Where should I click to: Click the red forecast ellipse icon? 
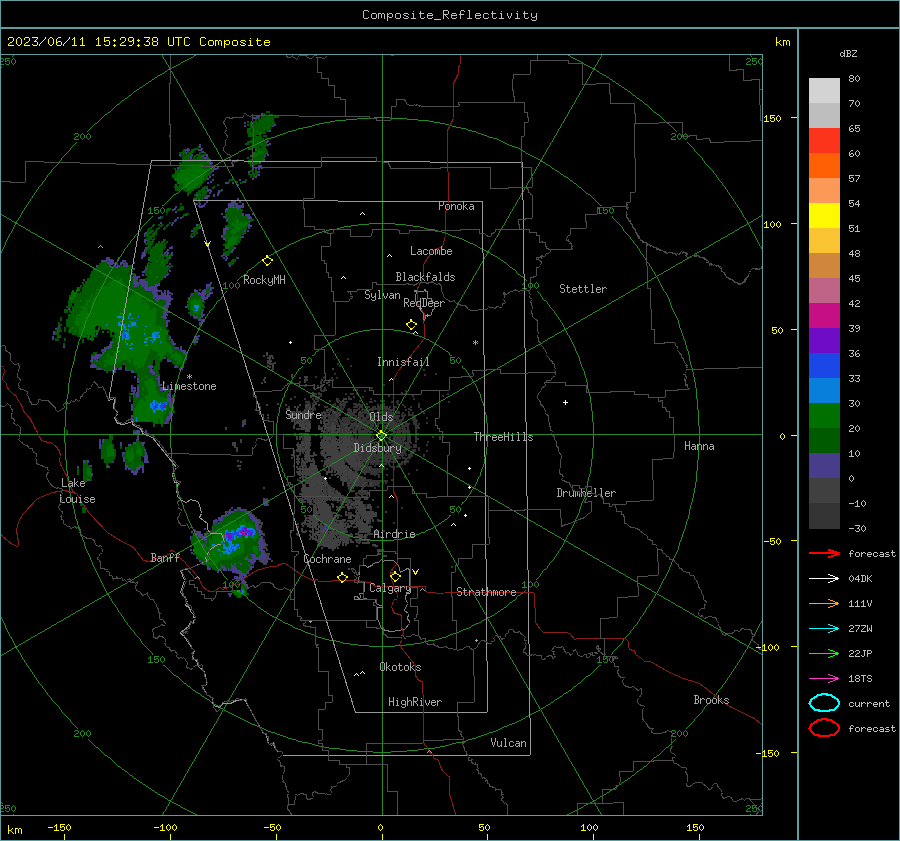click(824, 728)
